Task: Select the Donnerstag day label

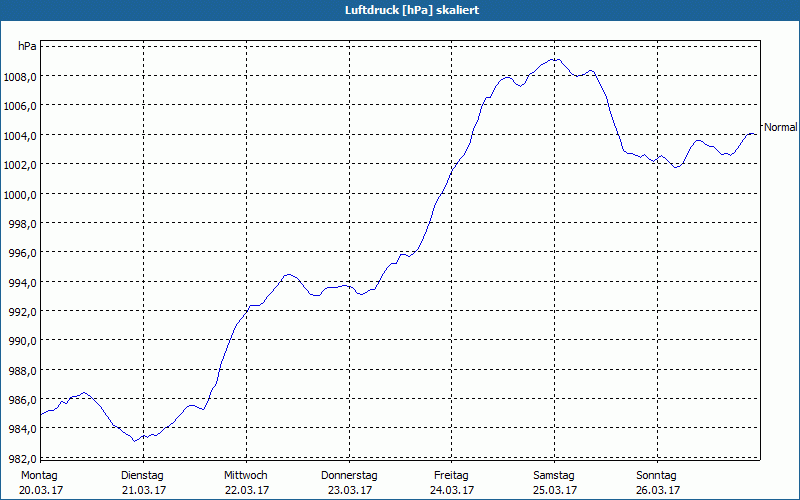Action: [349, 476]
